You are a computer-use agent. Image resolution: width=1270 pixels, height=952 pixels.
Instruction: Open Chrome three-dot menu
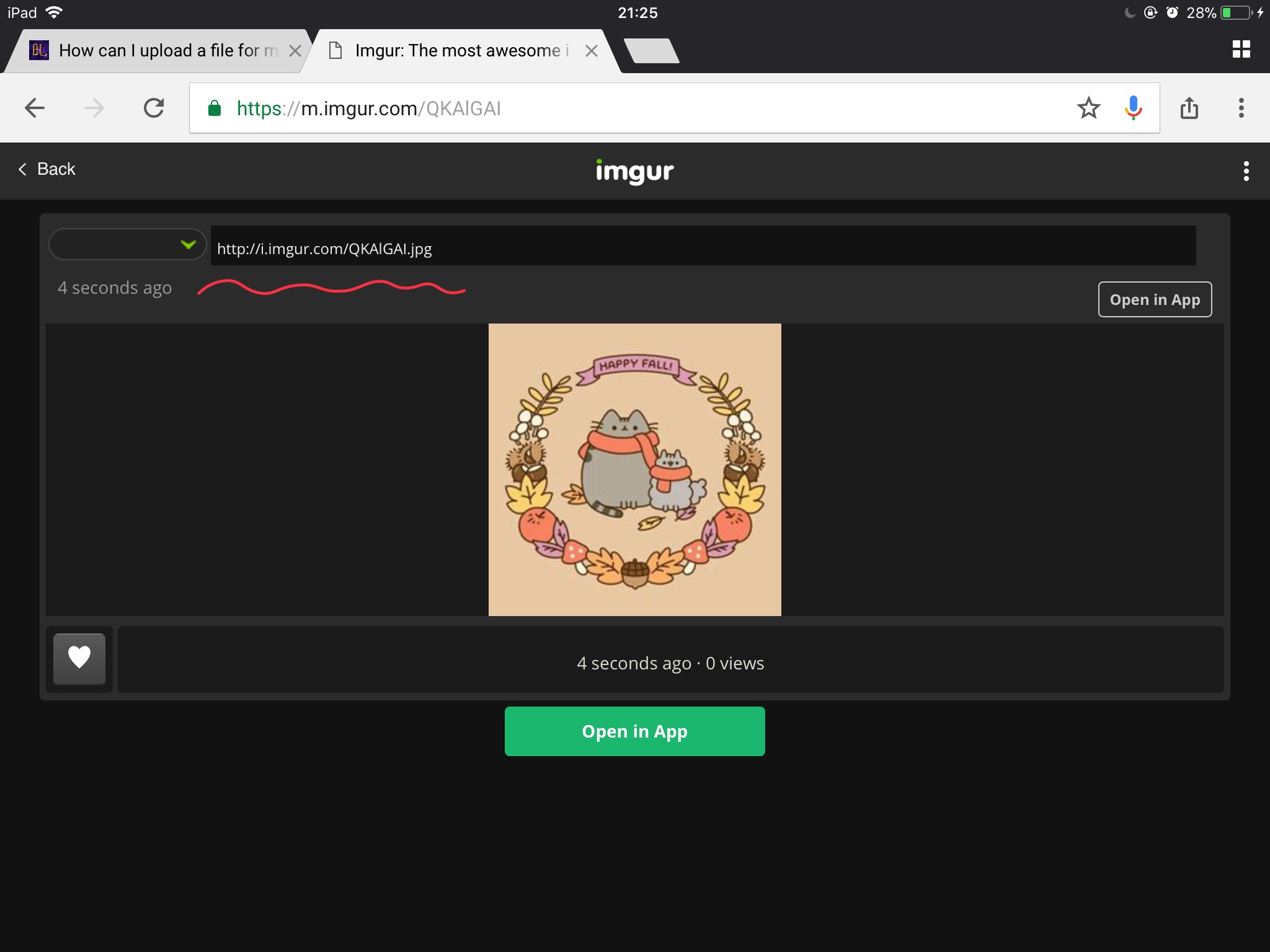1241,108
